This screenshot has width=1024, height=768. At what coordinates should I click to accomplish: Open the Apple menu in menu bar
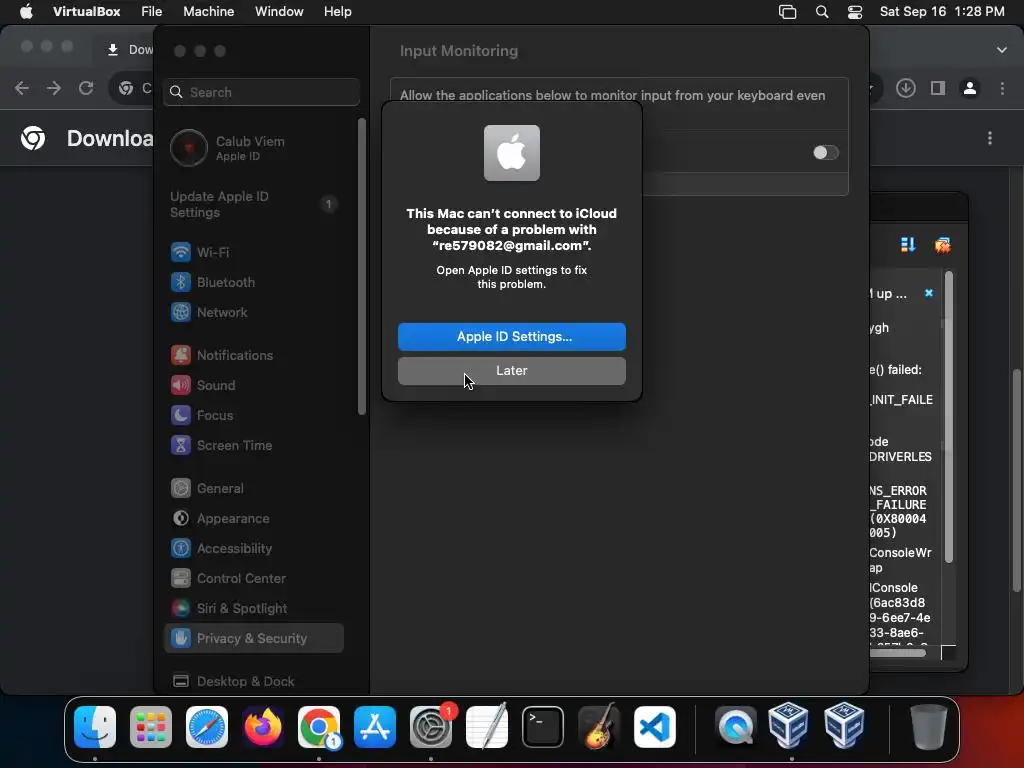[26, 12]
